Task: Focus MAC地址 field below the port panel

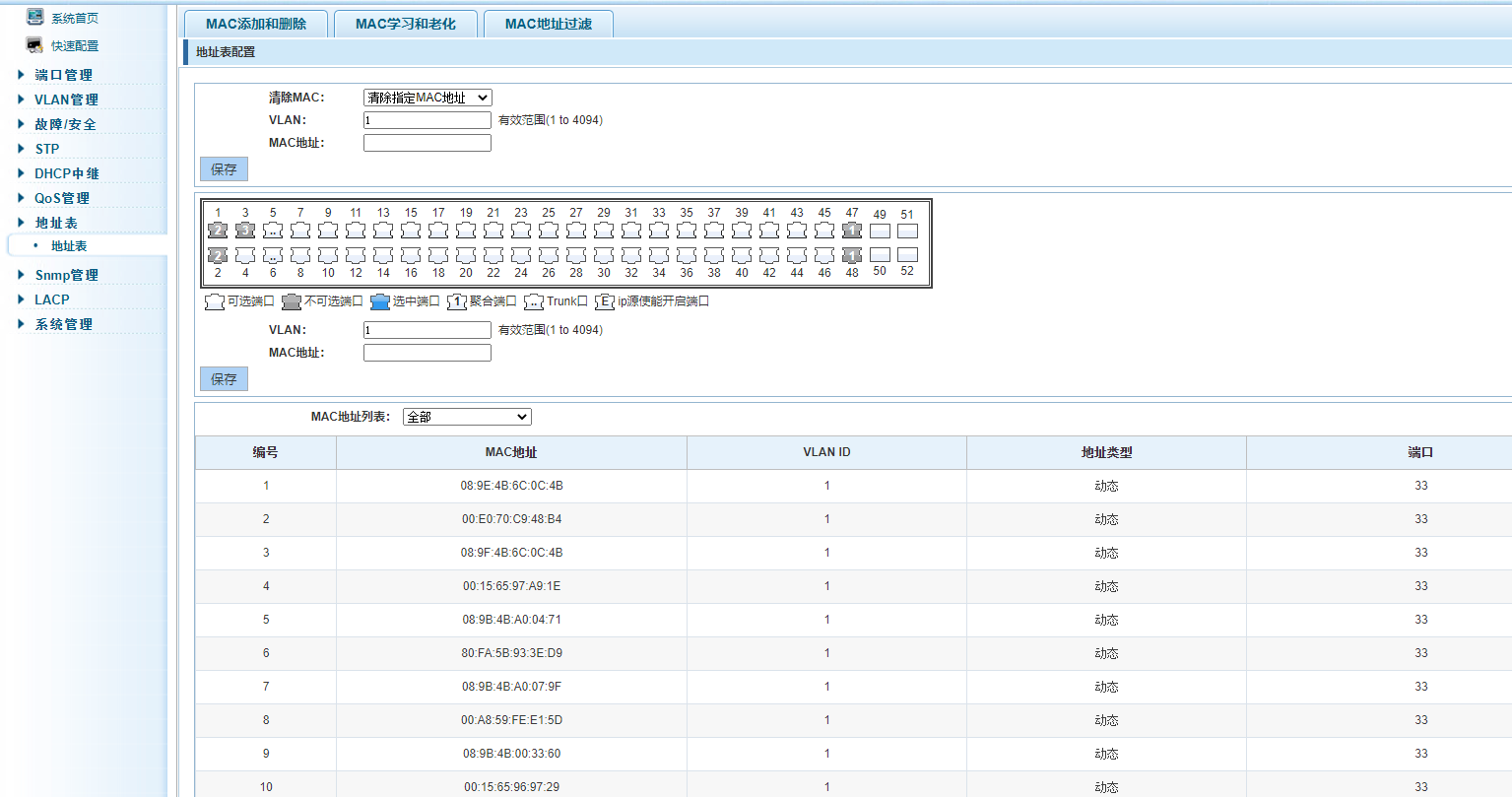Action: pos(427,353)
